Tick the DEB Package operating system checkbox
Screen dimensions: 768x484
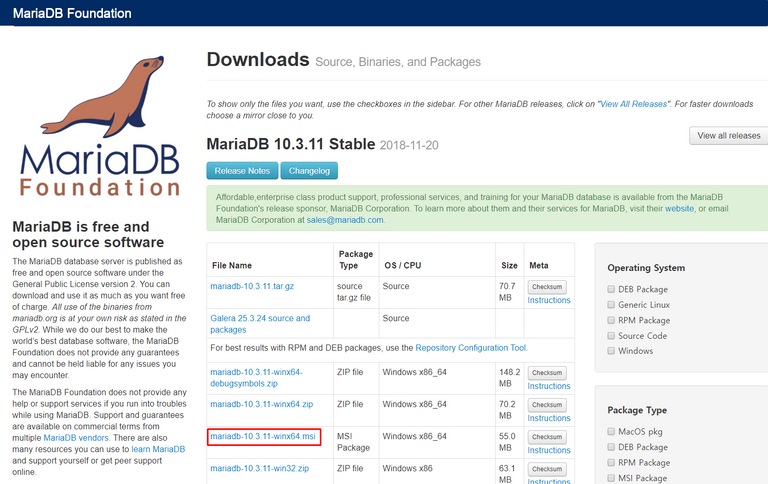pyautogui.click(x=611, y=289)
